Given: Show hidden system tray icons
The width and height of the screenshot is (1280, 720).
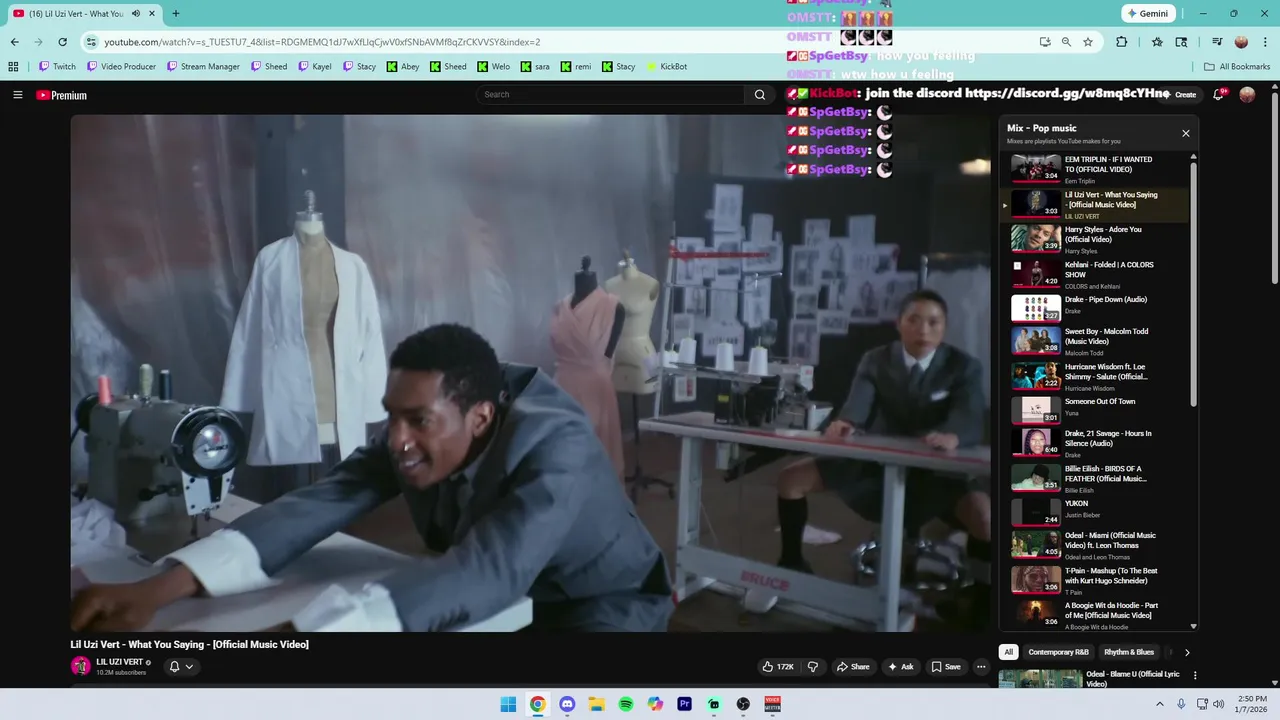Looking at the screenshot, I should 1162,704.
